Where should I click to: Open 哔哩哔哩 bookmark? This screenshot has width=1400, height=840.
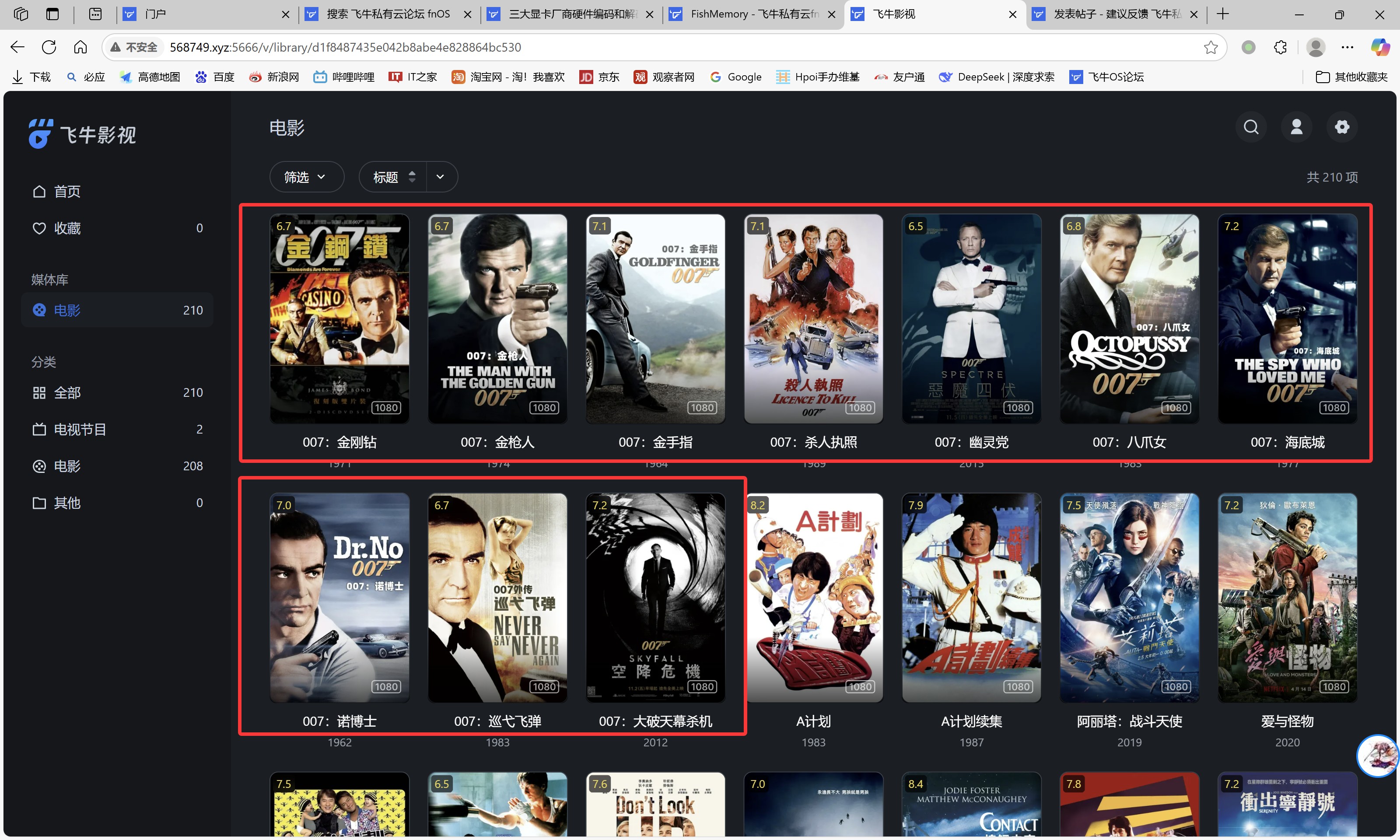344,77
